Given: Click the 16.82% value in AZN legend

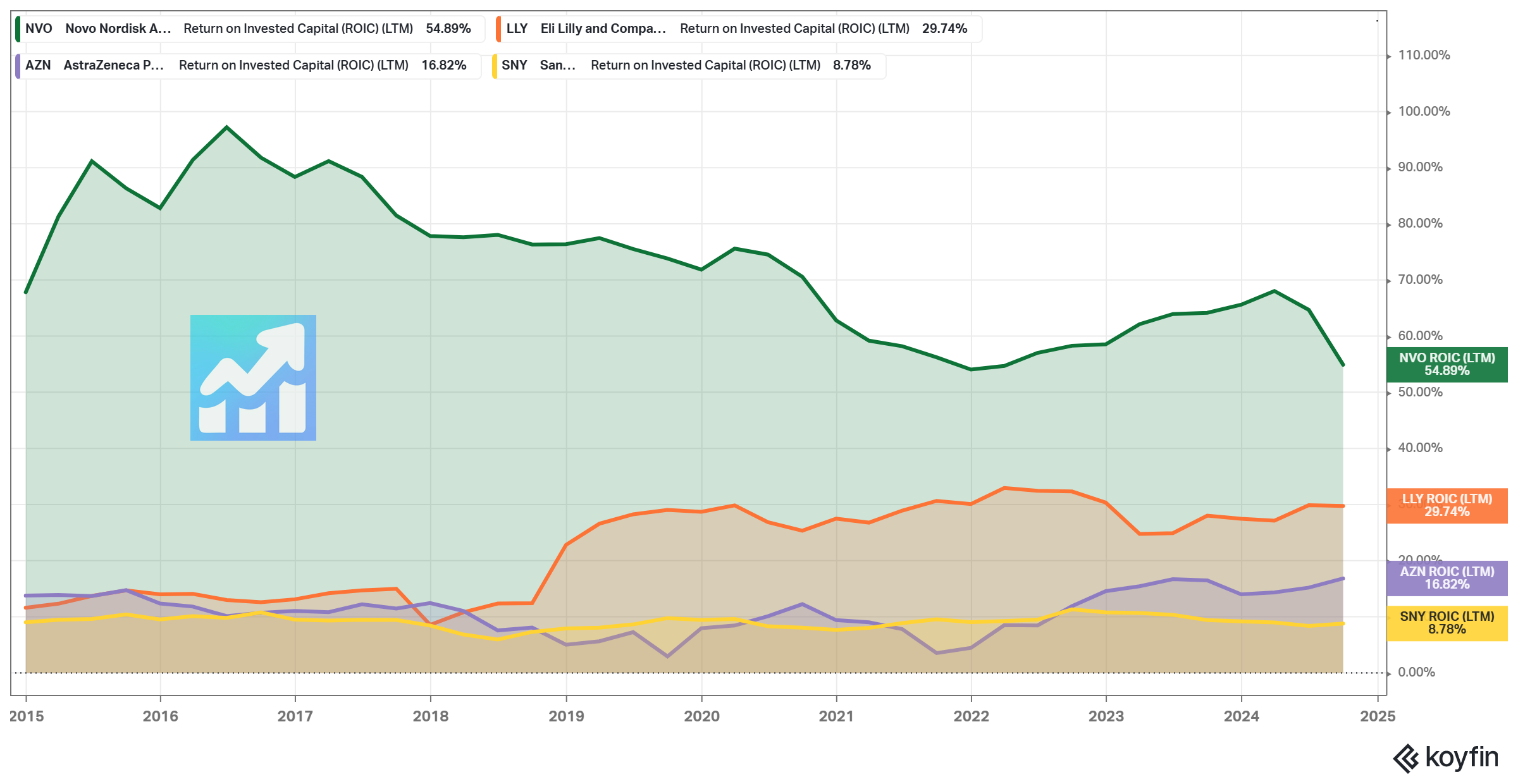Looking at the screenshot, I should click(443, 66).
